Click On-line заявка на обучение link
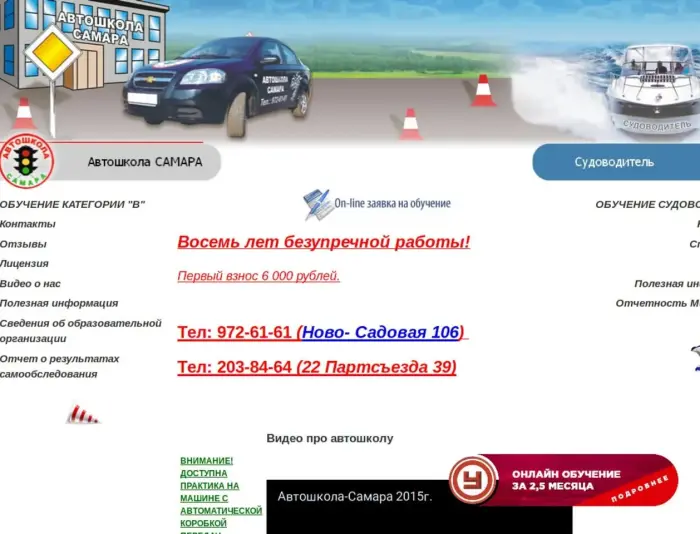 click(x=392, y=203)
